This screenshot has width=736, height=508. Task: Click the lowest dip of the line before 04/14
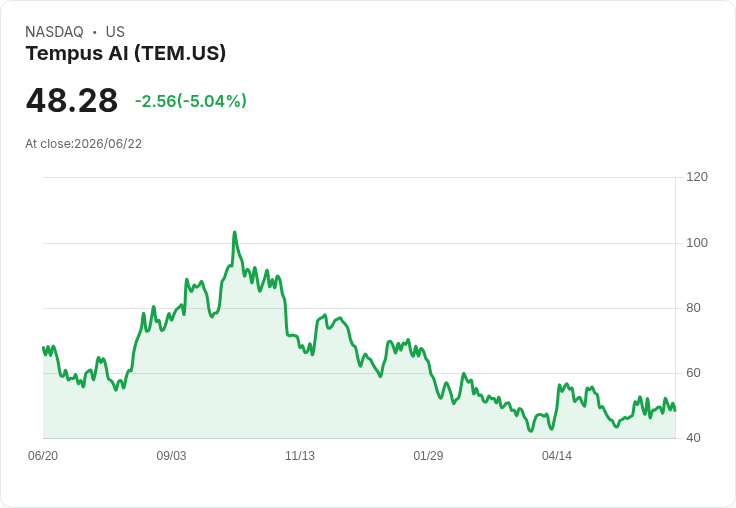click(531, 431)
